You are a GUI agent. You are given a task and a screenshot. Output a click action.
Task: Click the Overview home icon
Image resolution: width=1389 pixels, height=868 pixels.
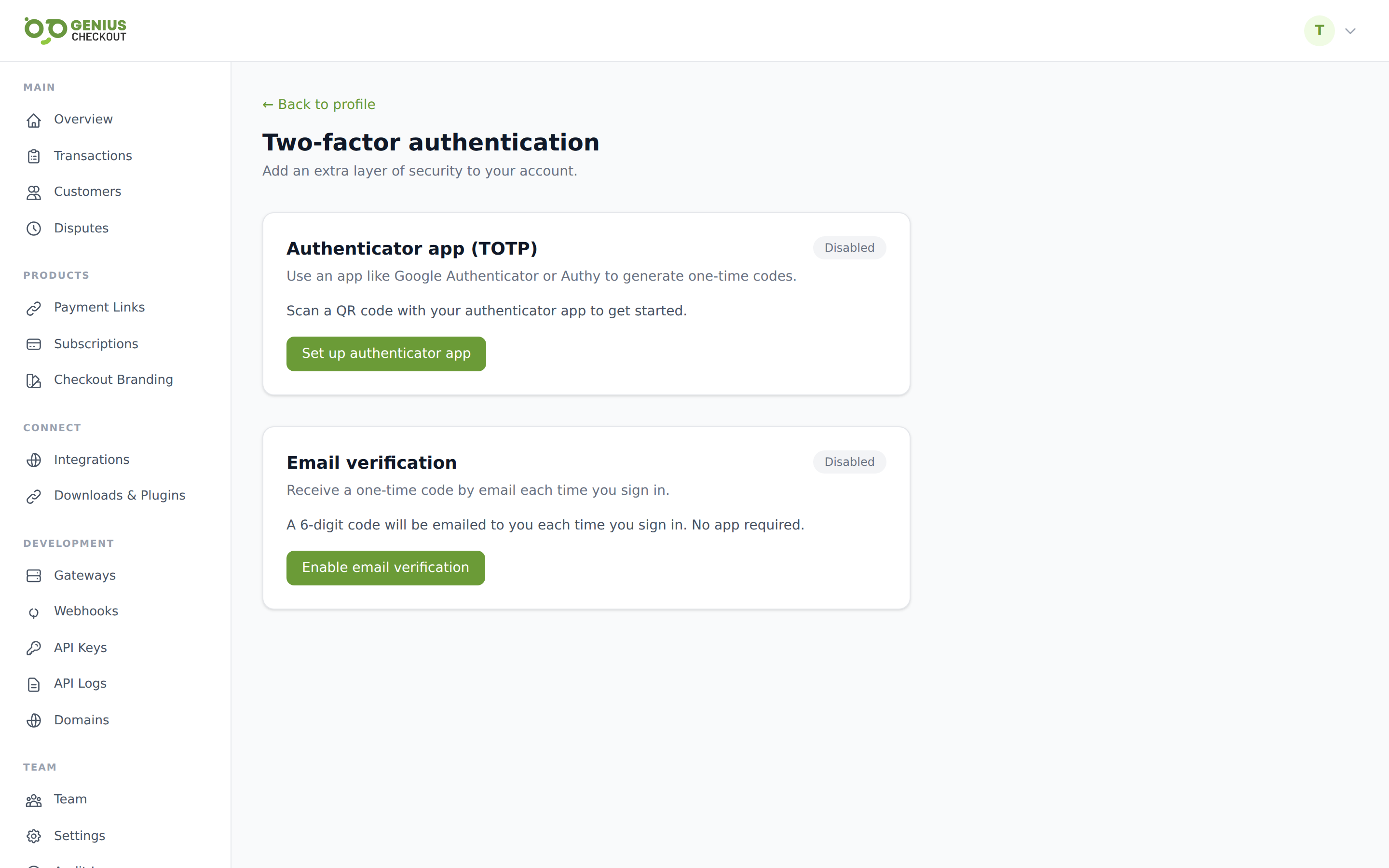[x=34, y=120]
